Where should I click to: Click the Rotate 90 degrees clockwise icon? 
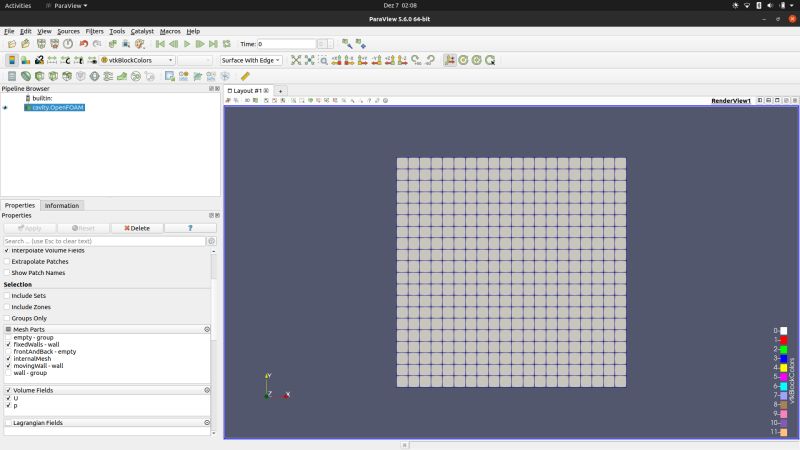tap(416, 60)
